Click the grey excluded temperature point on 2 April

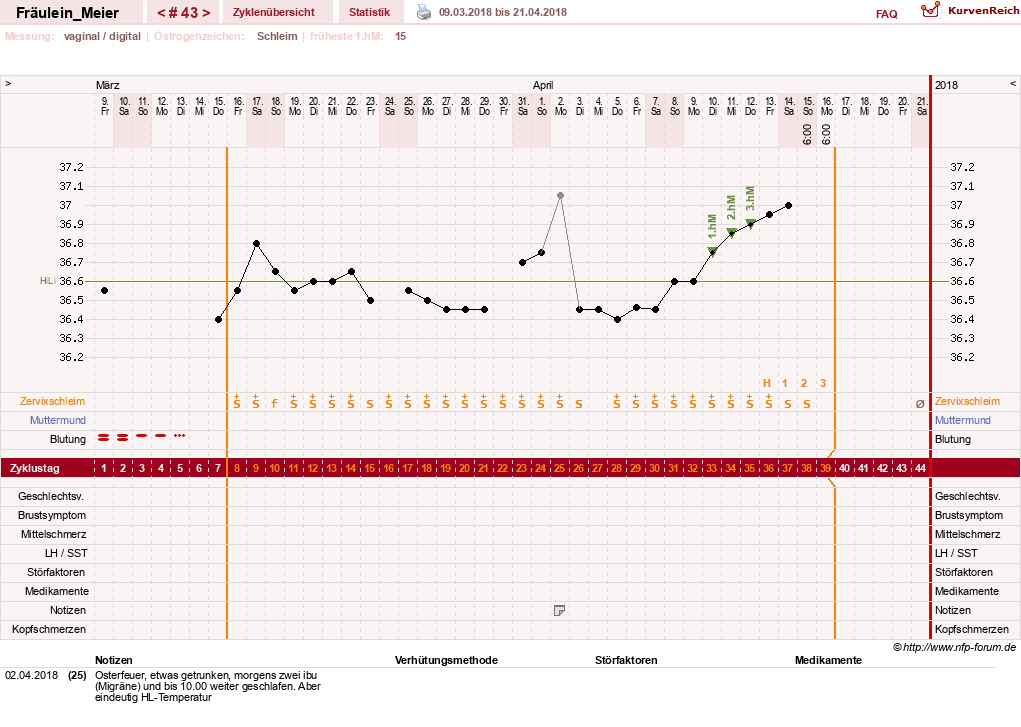[560, 195]
